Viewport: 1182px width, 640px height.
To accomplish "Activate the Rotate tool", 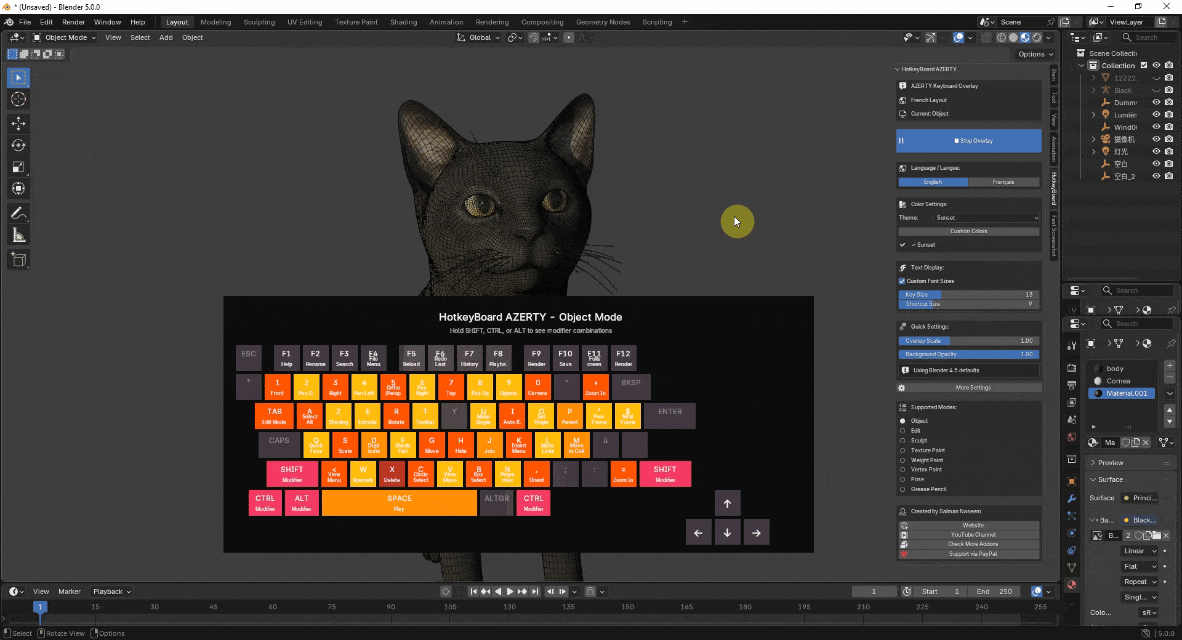I will [19, 145].
